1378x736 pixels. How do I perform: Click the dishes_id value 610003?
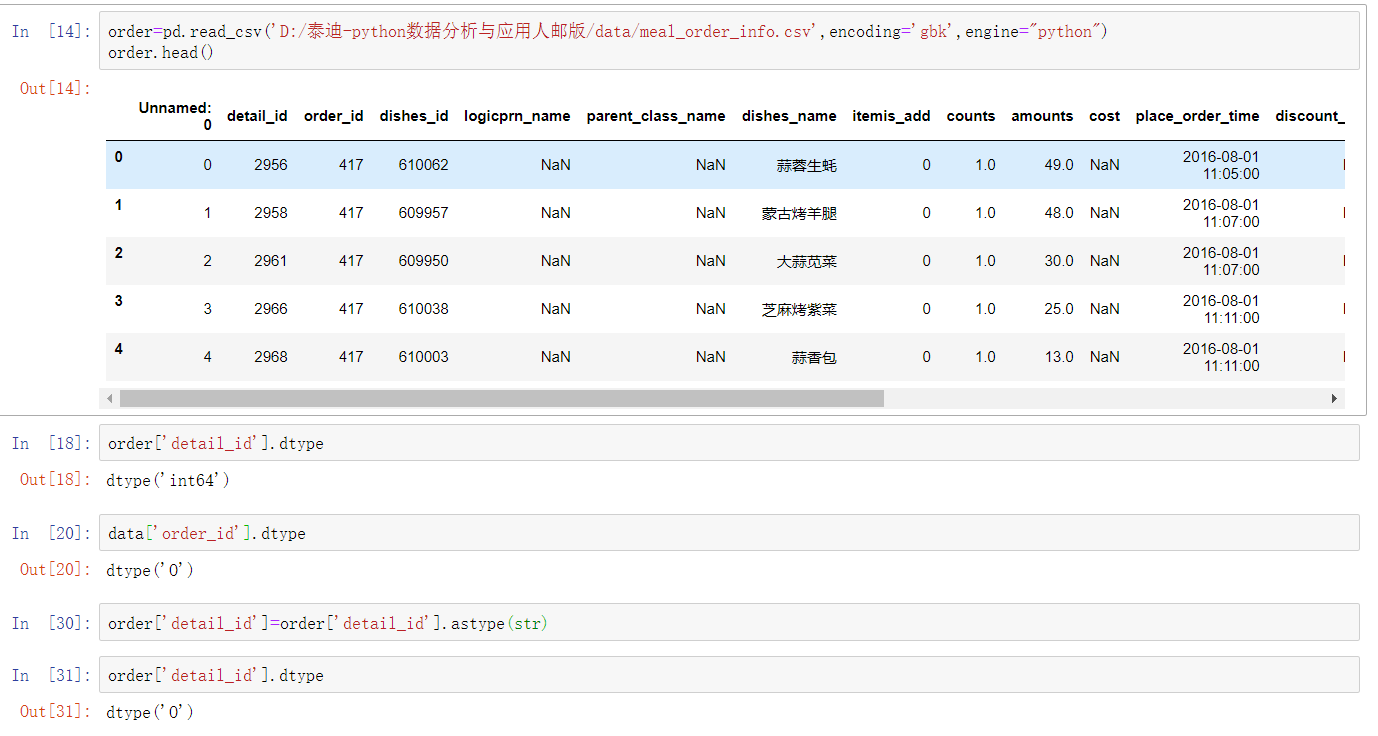424,357
